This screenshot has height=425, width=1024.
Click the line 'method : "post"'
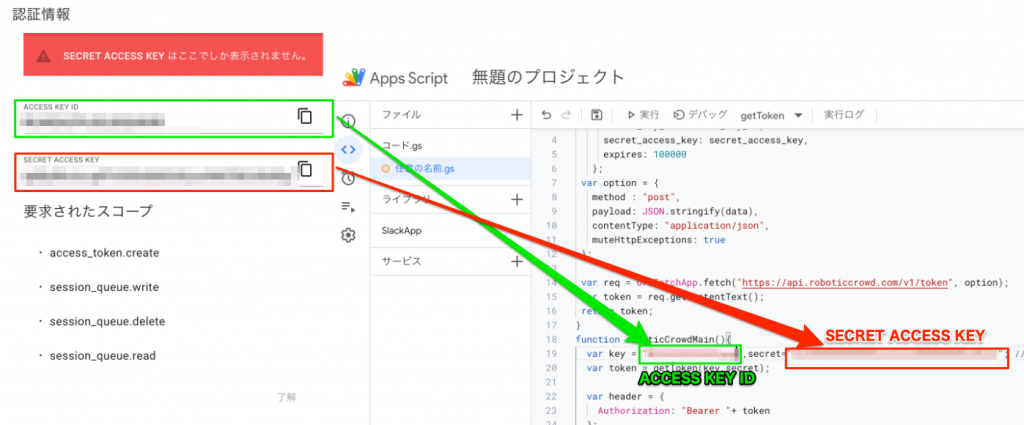[x=636, y=197]
